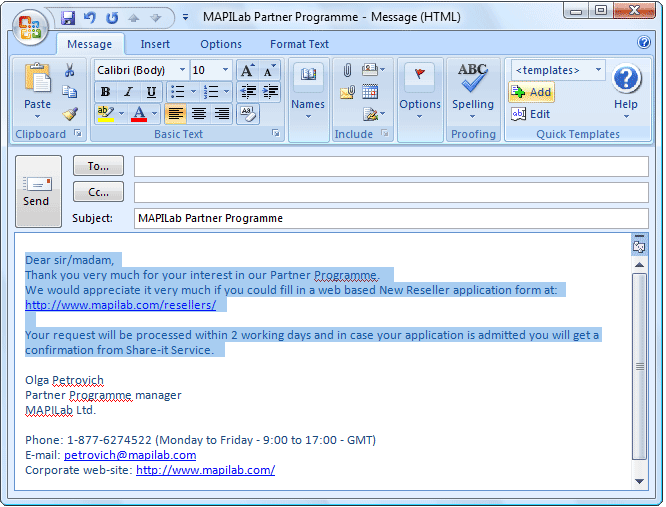Screen dimensions: 666x507
Task: Align text left
Action: pos(175,114)
